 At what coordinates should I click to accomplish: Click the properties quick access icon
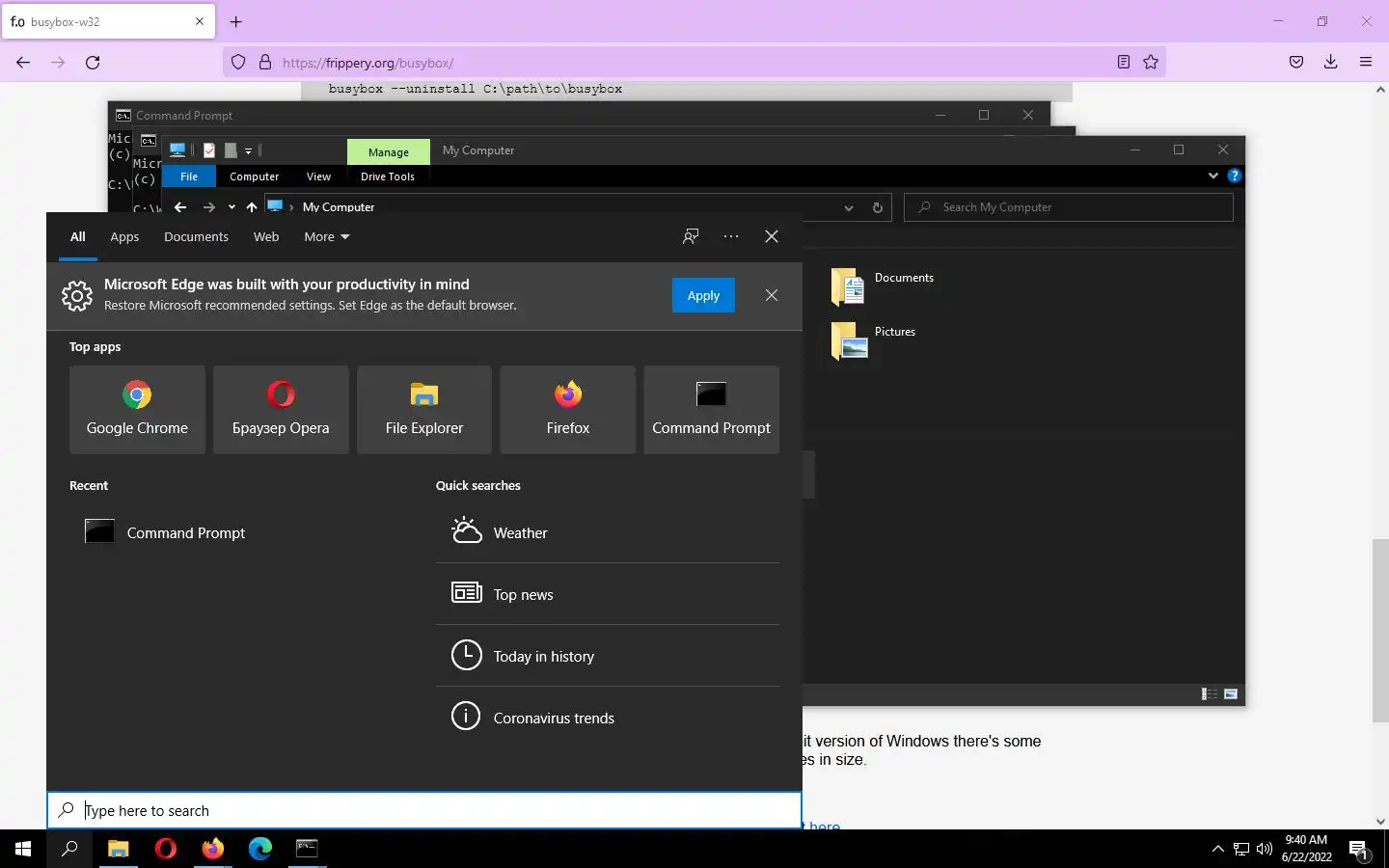click(x=208, y=150)
